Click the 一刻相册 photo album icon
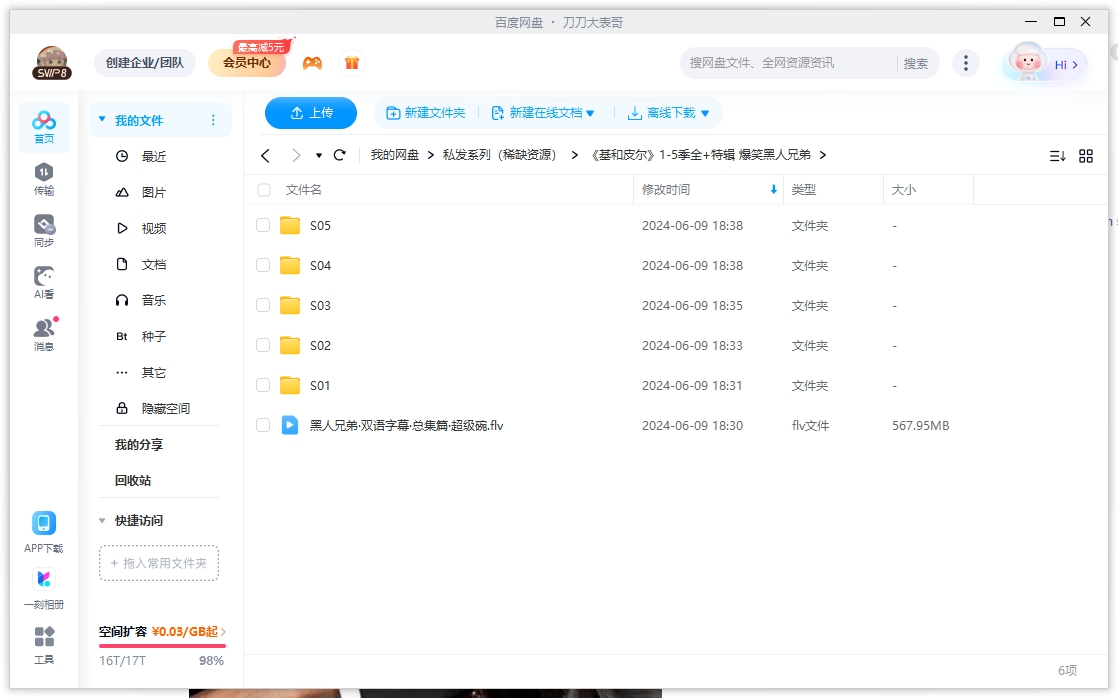 [44, 580]
